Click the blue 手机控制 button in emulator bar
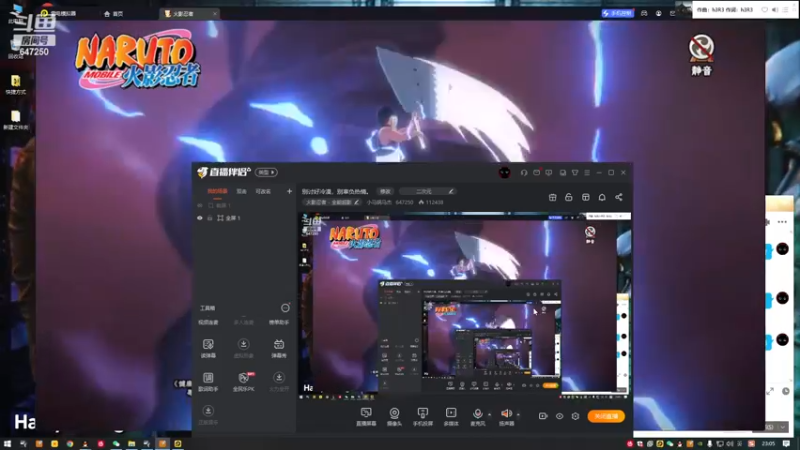The width and height of the screenshot is (800, 450). [617, 13]
